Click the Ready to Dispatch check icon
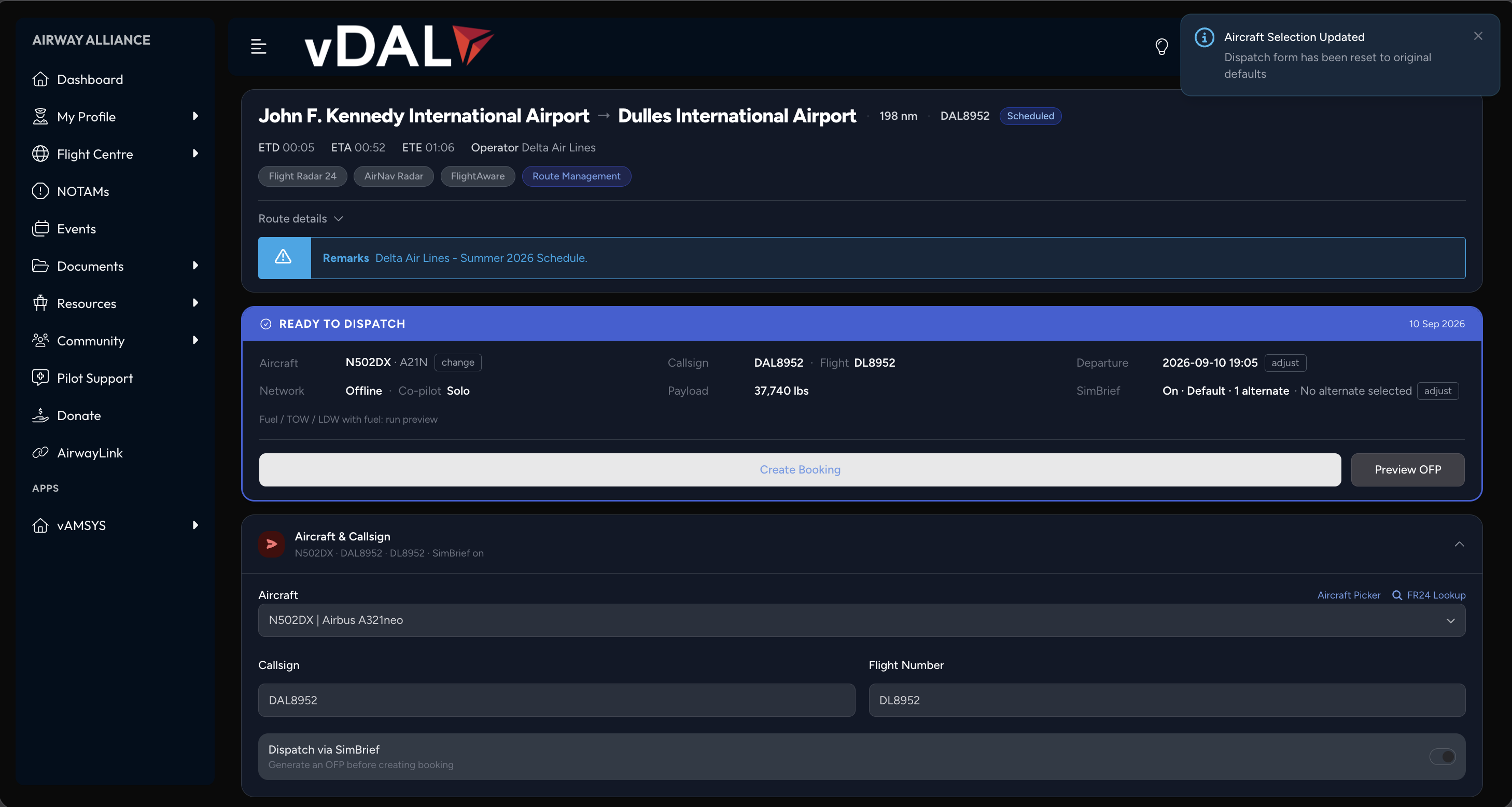This screenshot has height=807, width=1512. pos(266,324)
